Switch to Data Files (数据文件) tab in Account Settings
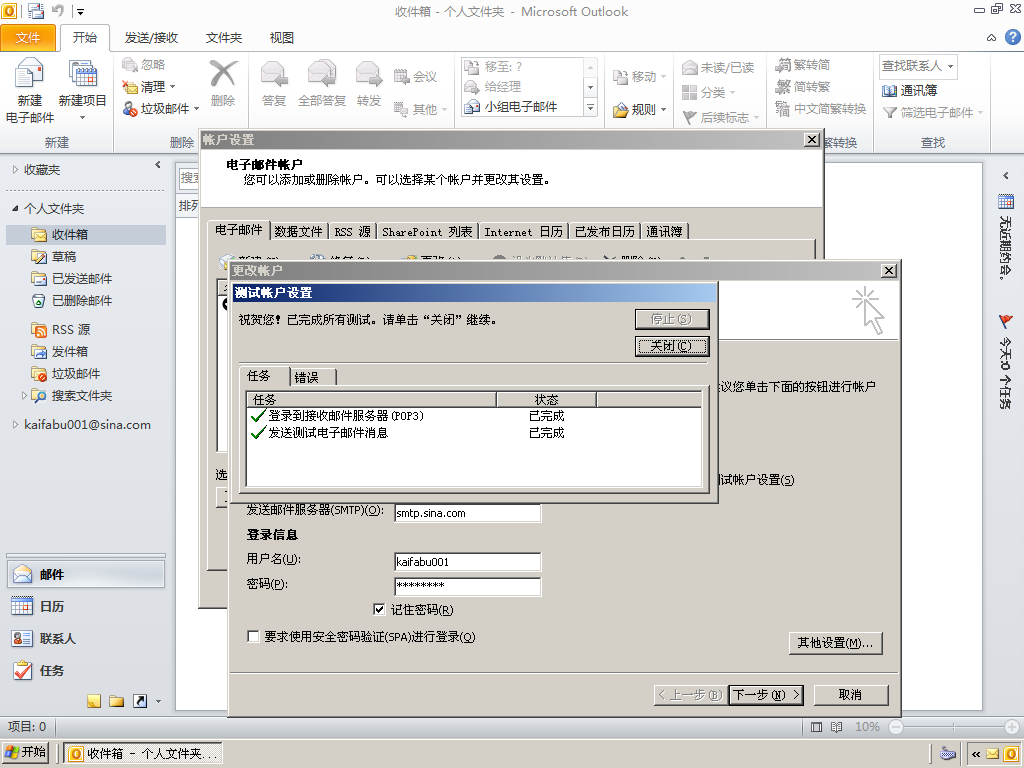 [x=298, y=231]
